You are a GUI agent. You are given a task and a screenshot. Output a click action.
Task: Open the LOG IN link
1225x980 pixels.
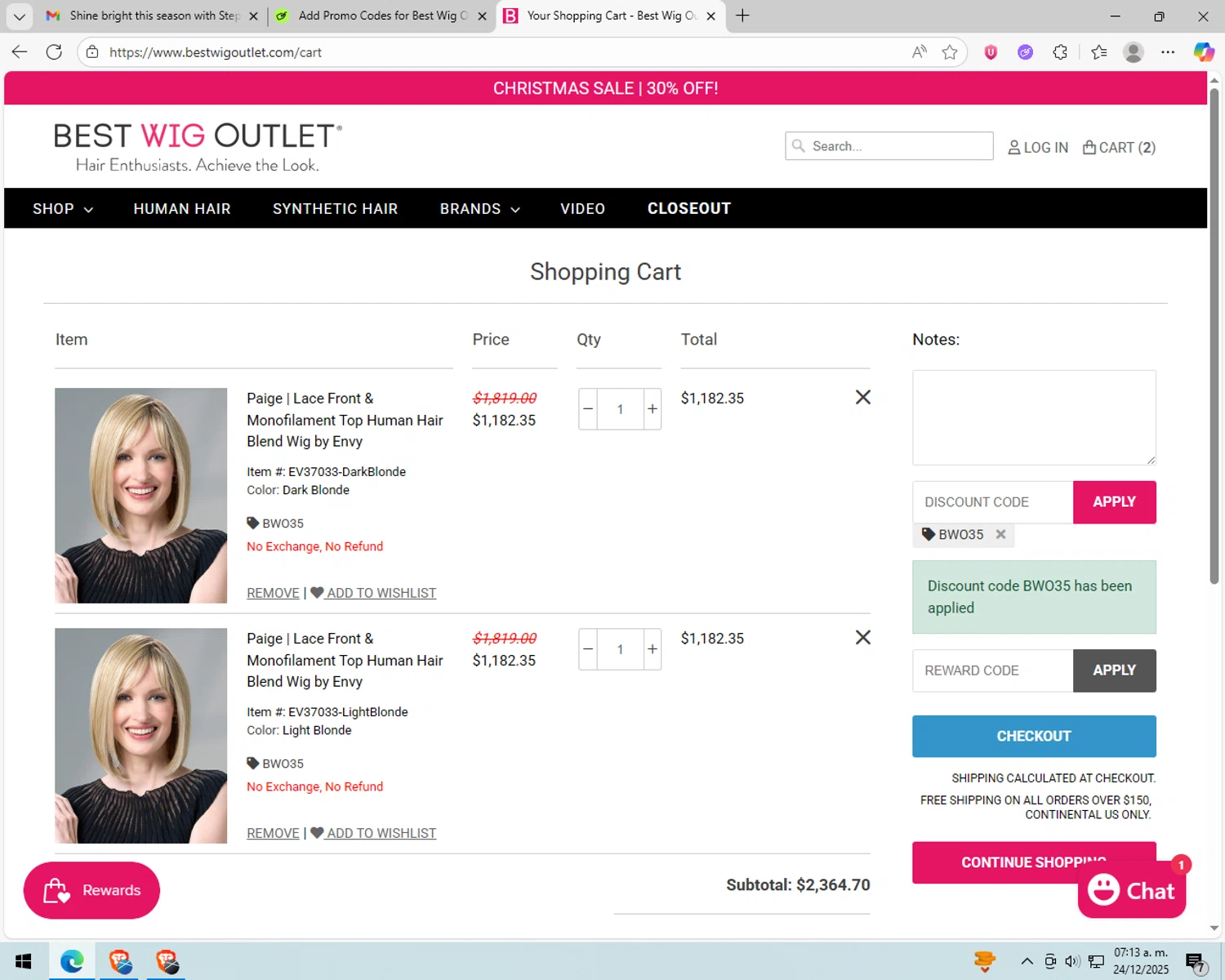click(x=1037, y=148)
